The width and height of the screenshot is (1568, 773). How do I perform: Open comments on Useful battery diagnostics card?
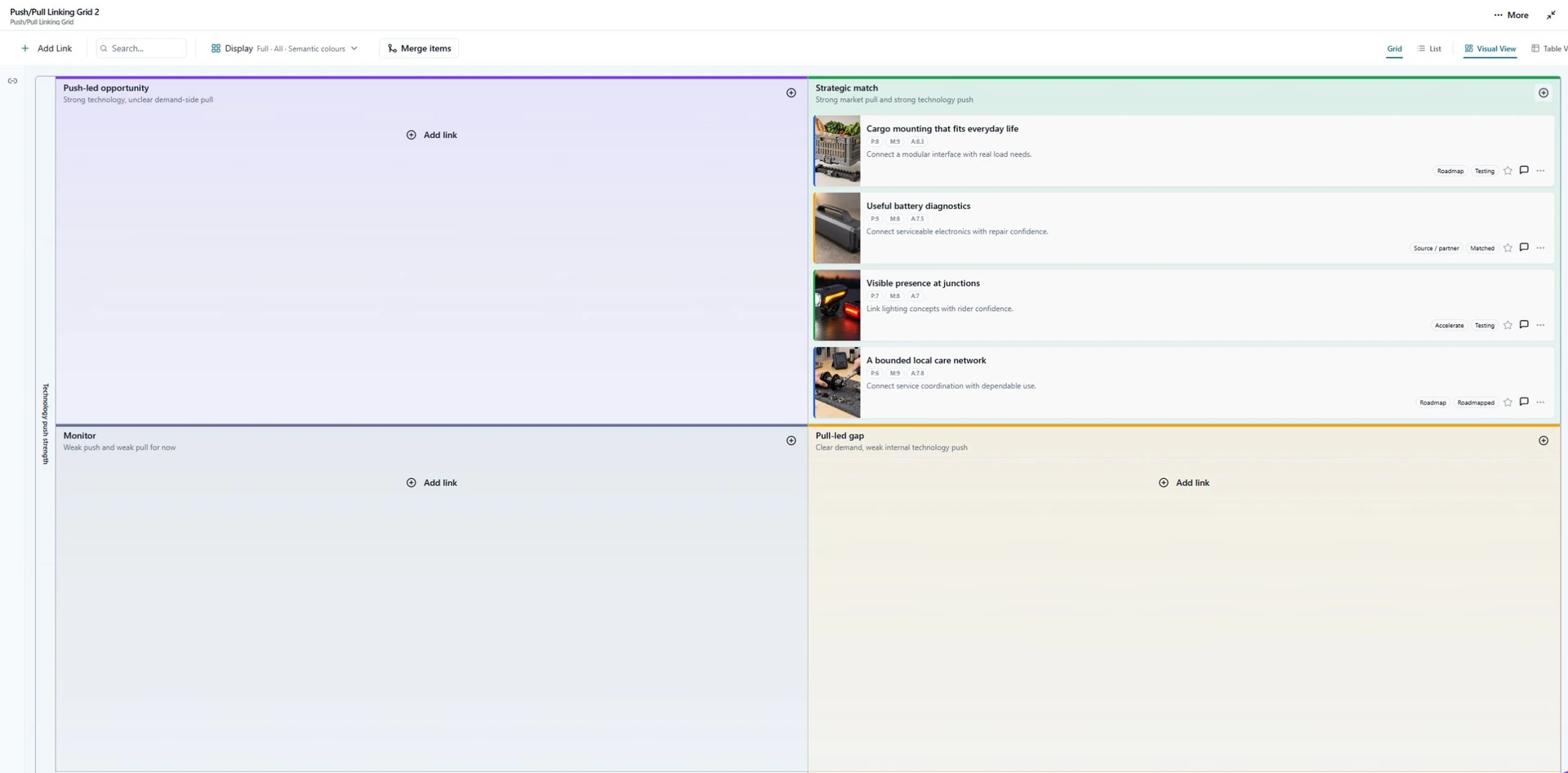(1524, 247)
